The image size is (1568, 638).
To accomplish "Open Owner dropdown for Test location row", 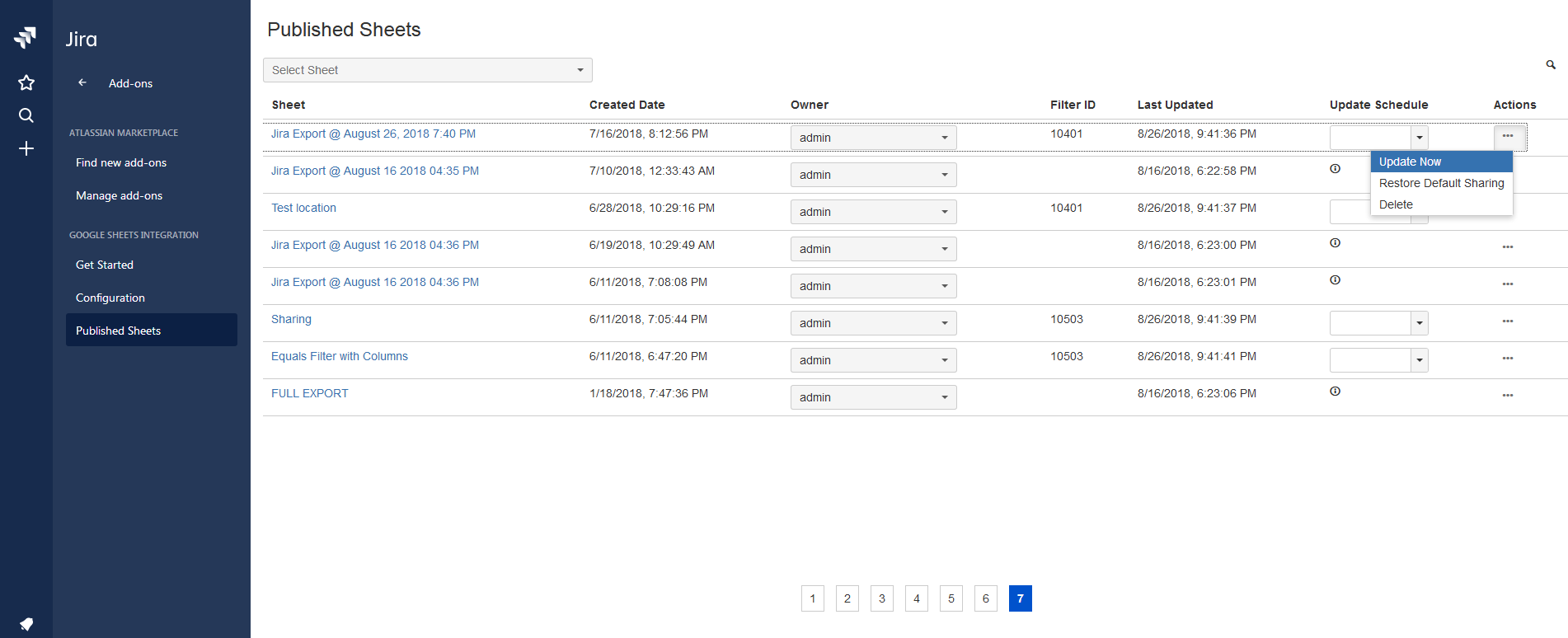I will 873,212.
